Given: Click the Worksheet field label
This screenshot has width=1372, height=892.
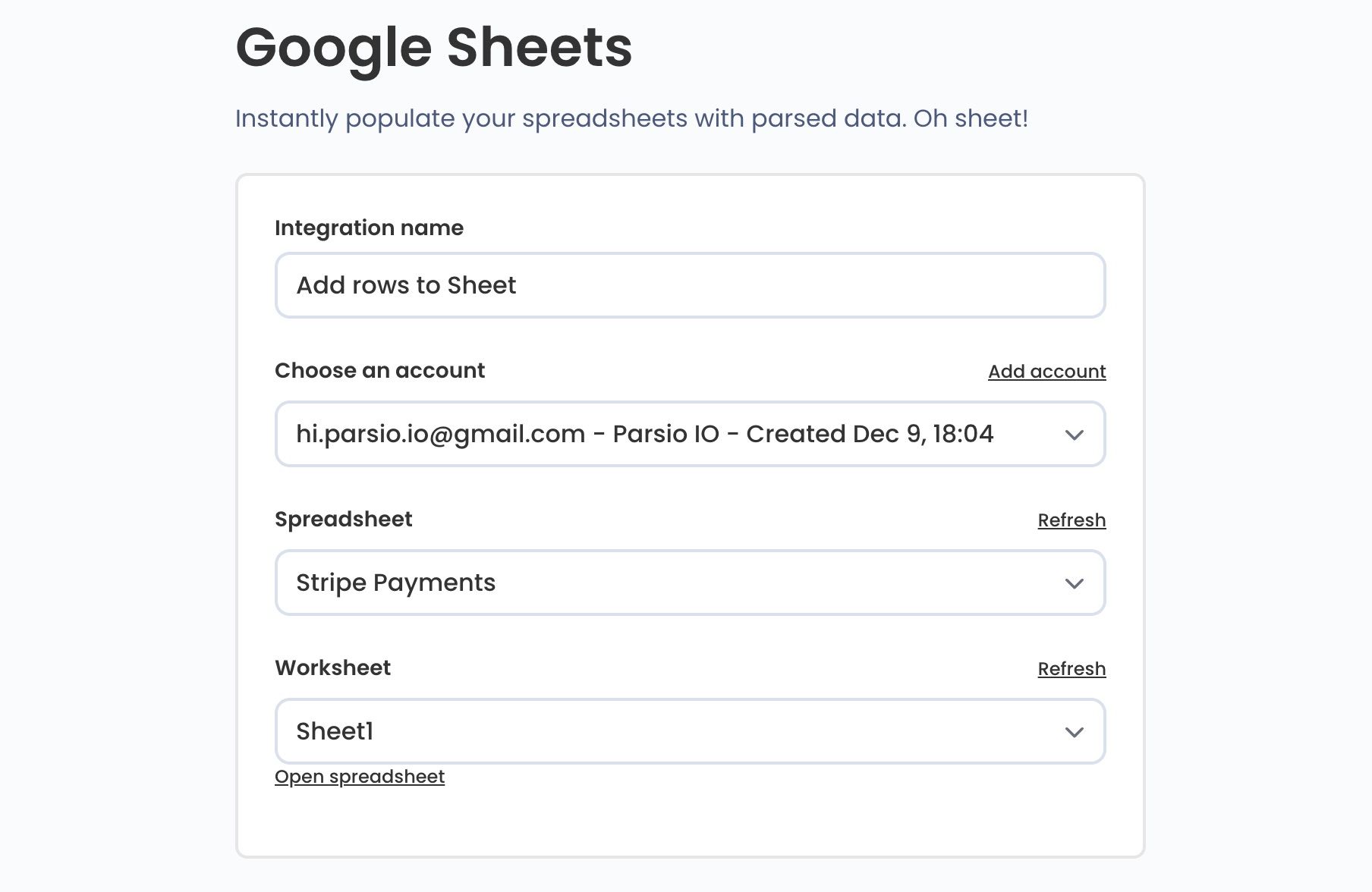Looking at the screenshot, I should tap(332, 668).
